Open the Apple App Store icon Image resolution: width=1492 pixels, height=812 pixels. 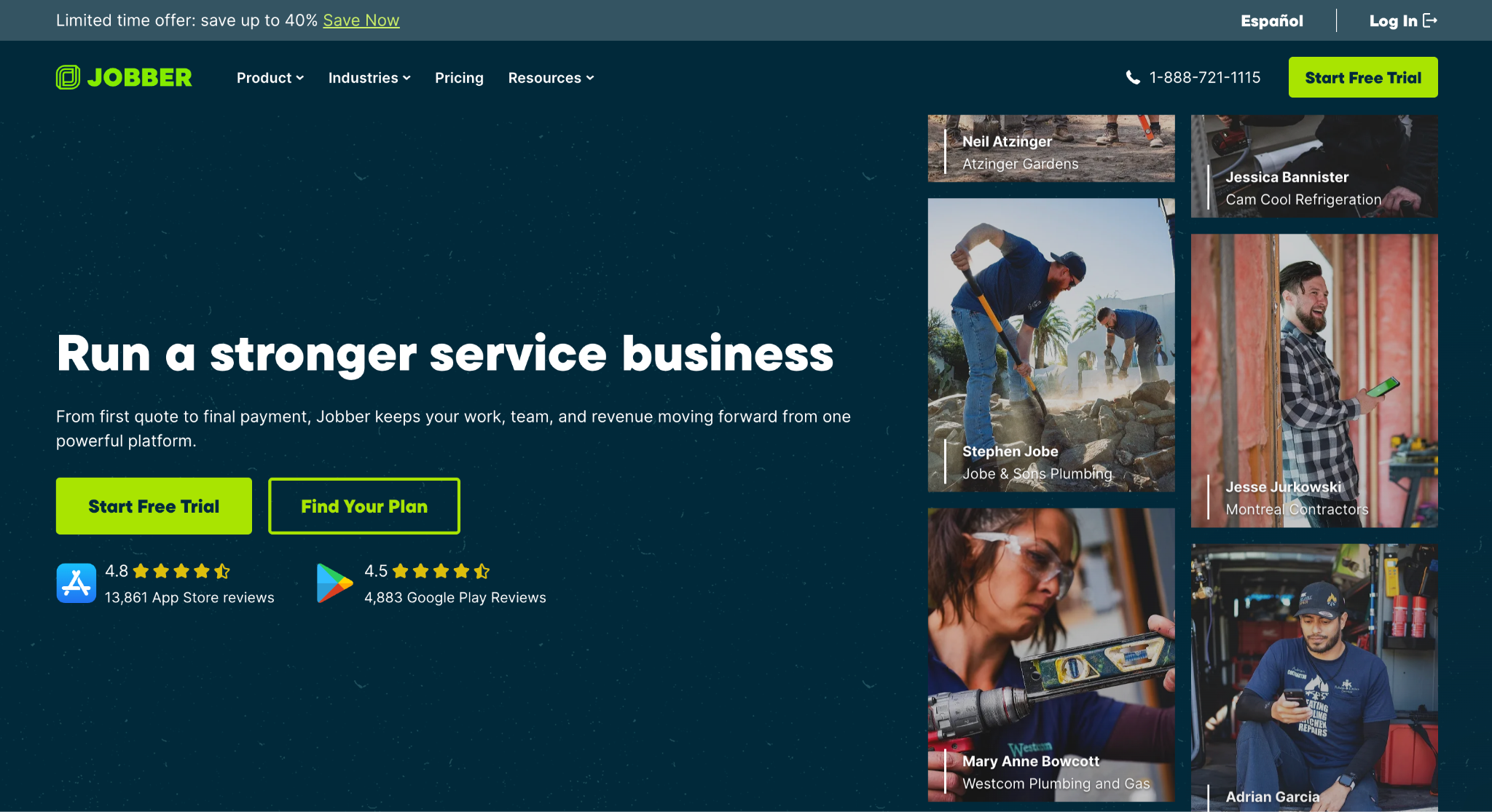pos(76,583)
